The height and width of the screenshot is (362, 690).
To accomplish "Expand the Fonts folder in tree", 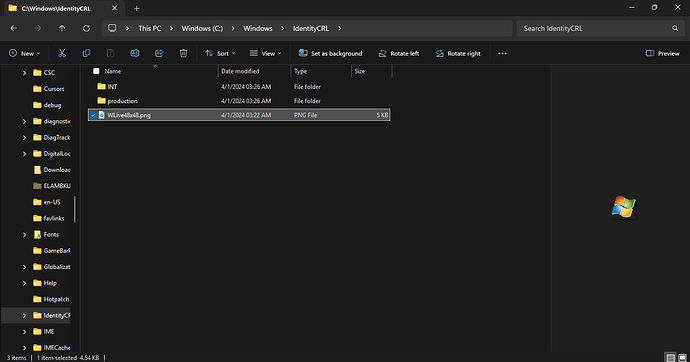I will pyautogui.click(x=24, y=234).
